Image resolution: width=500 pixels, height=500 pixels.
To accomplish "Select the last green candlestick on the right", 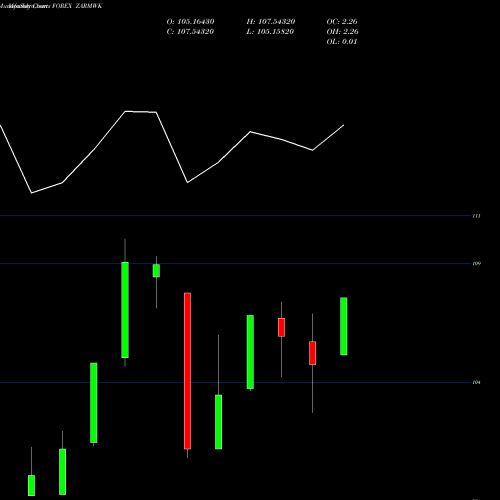I will click(344, 326).
